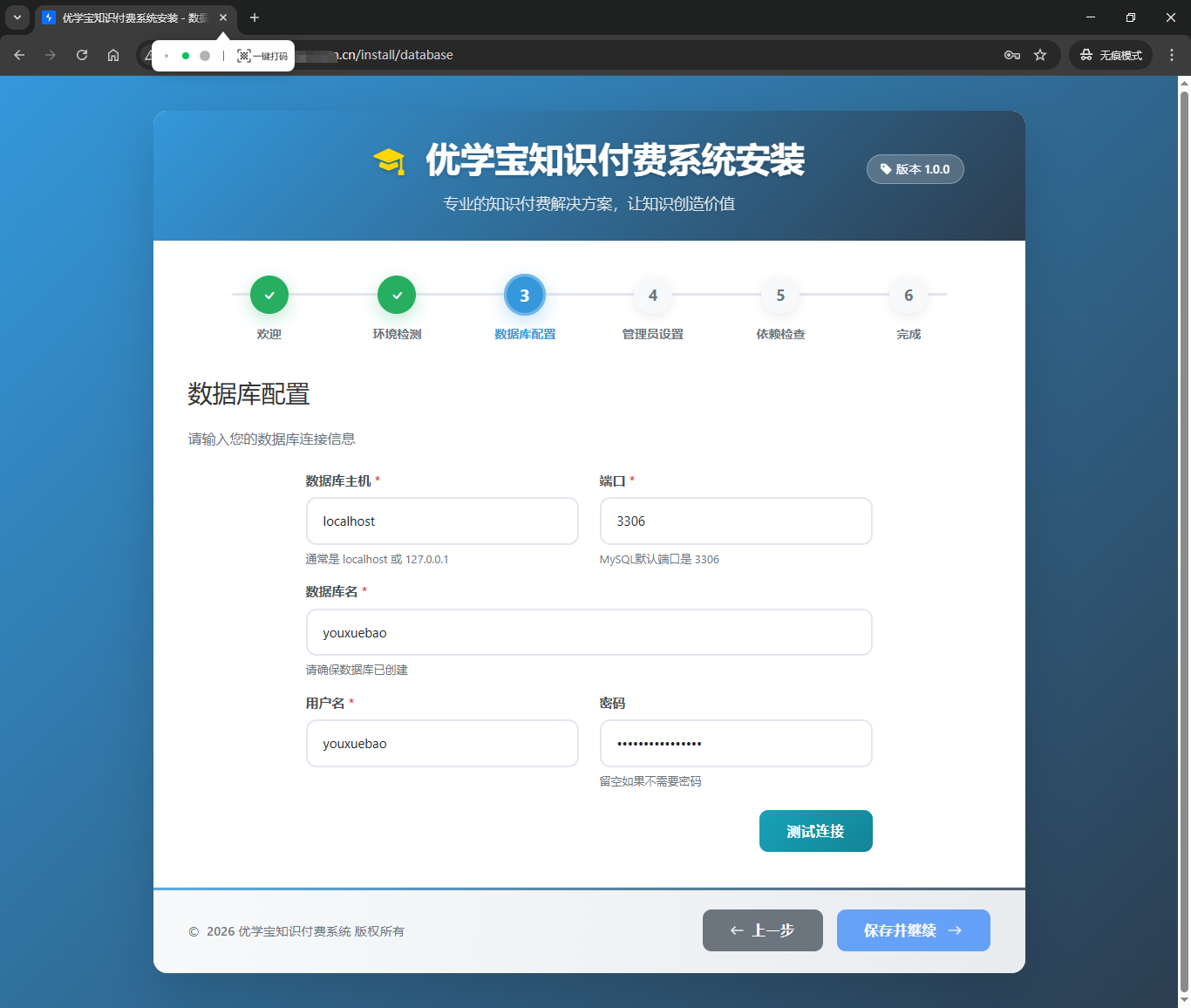Open the password manager key icon

[1011, 55]
